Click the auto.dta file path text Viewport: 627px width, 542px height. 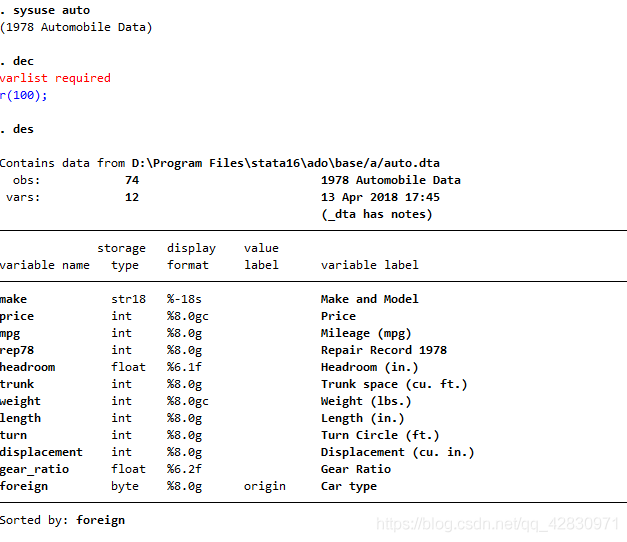286,163
